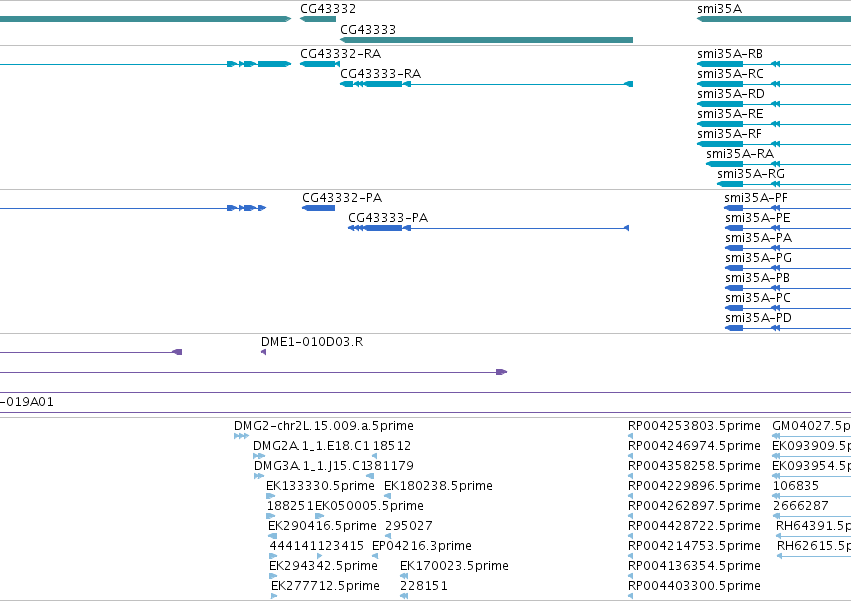Select the EP04216.3prime label
Image resolution: width=851 pixels, height=601 pixels.
click(422, 546)
